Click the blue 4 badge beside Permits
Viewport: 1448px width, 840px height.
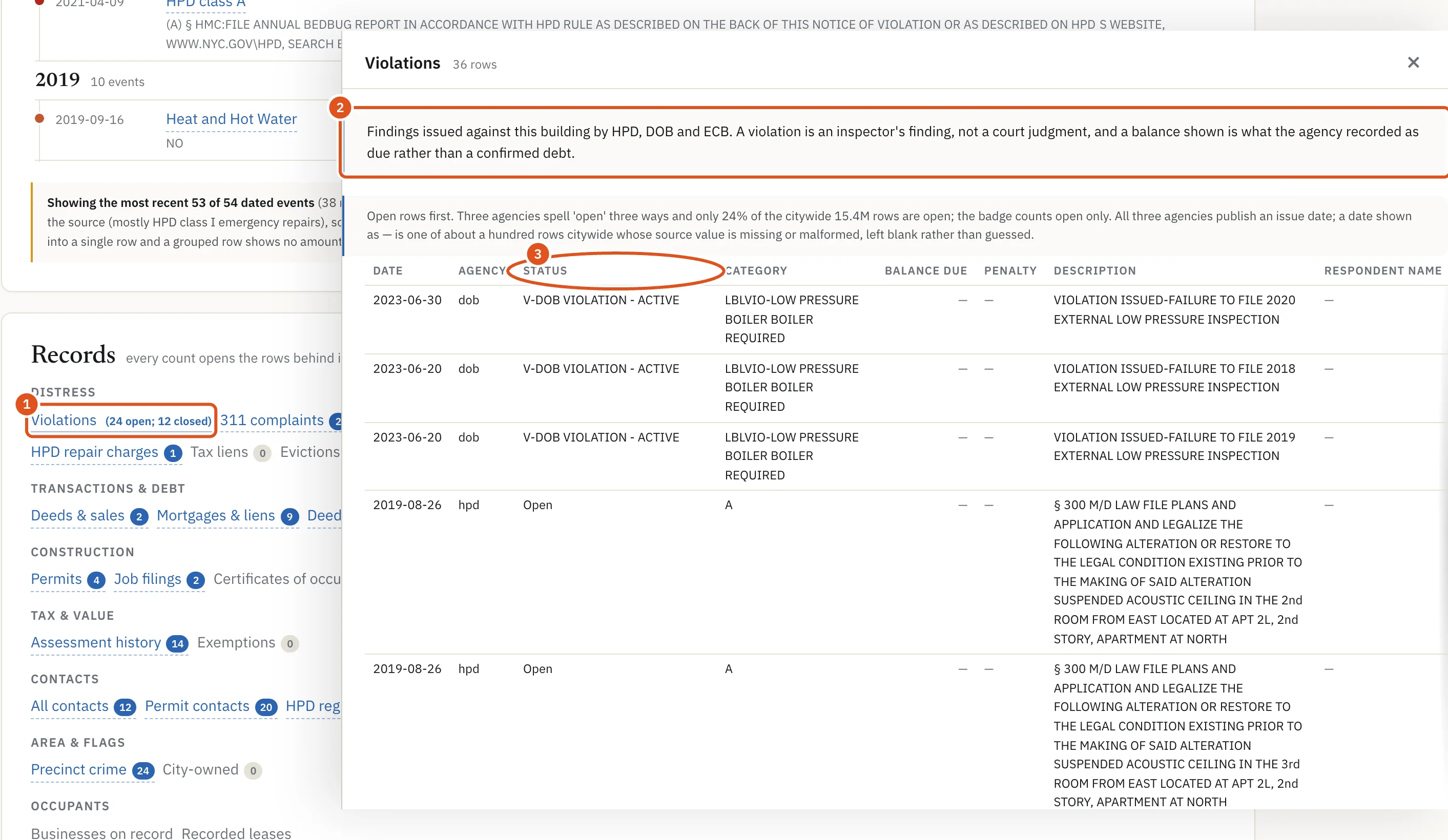[x=96, y=580]
